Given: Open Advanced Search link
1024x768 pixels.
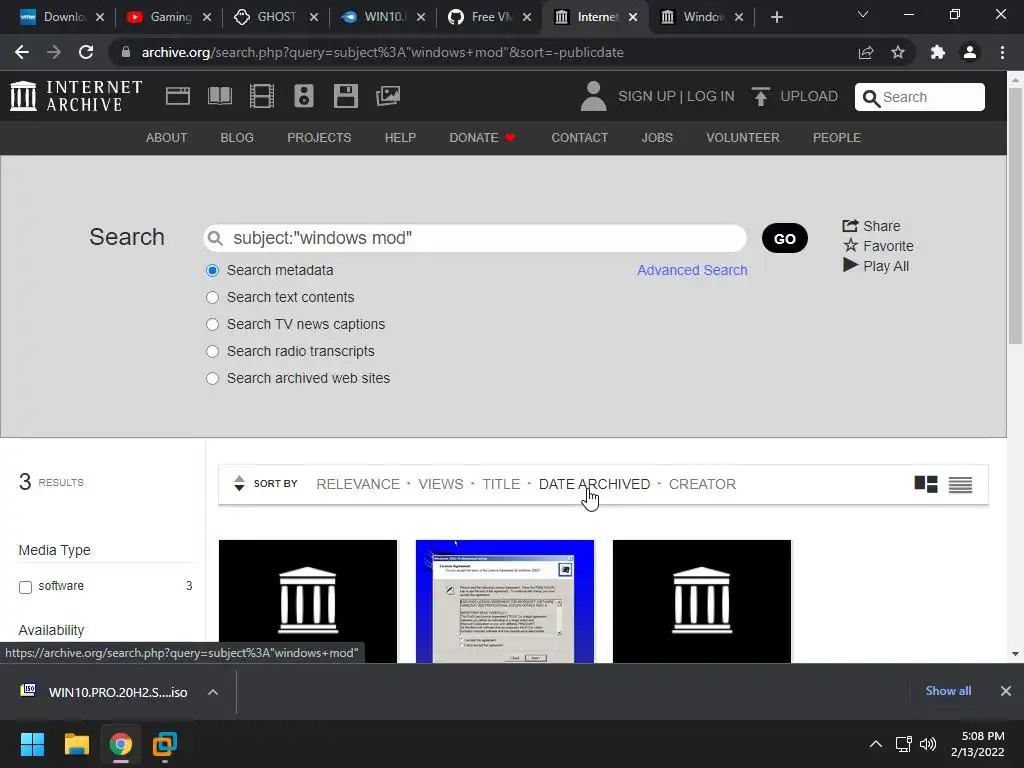Looking at the screenshot, I should (692, 270).
